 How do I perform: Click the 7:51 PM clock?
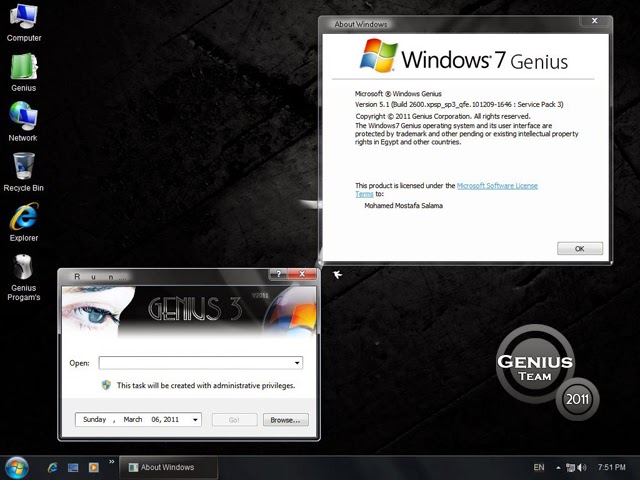pyautogui.click(x=611, y=467)
